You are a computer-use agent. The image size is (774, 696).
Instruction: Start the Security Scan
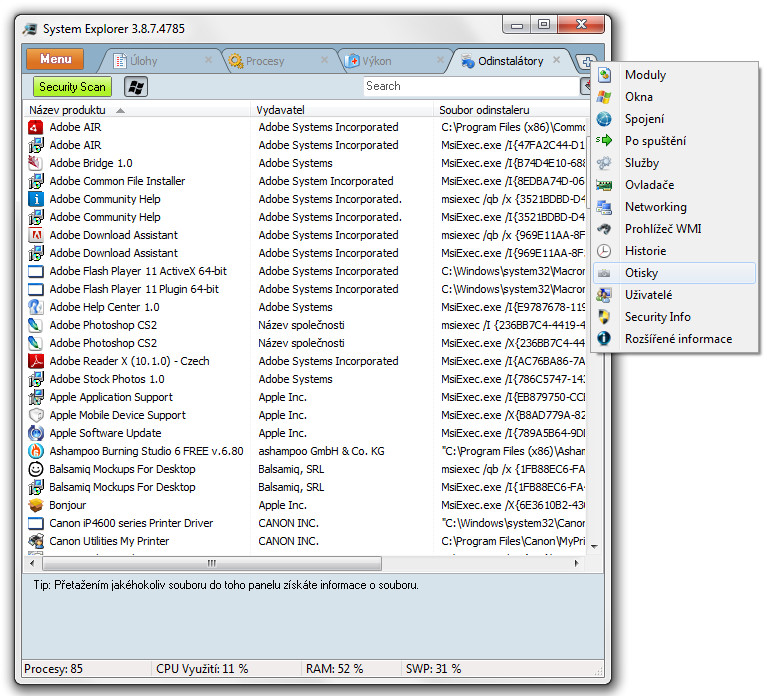point(72,87)
